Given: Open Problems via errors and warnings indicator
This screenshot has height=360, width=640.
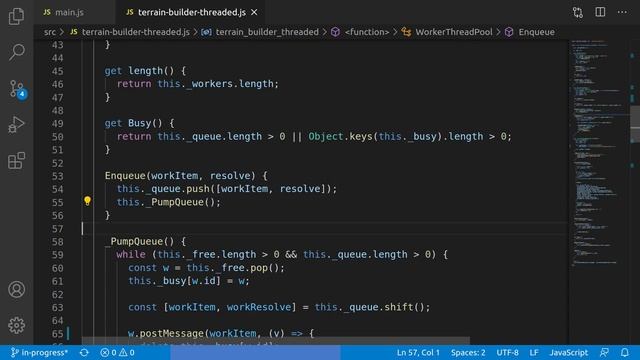Looking at the screenshot, I should tap(118, 353).
